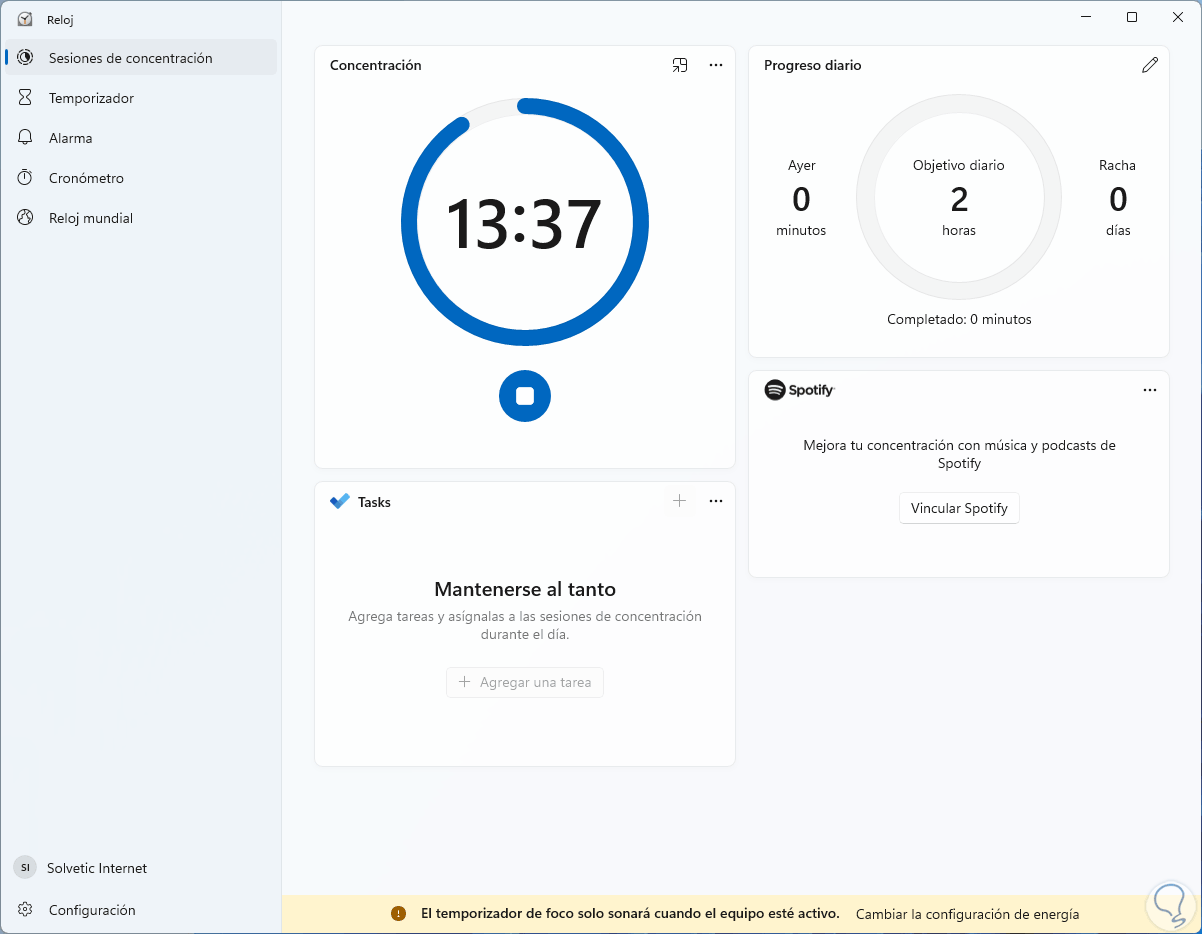Open Cambiar la configuración de energía link

point(968,914)
